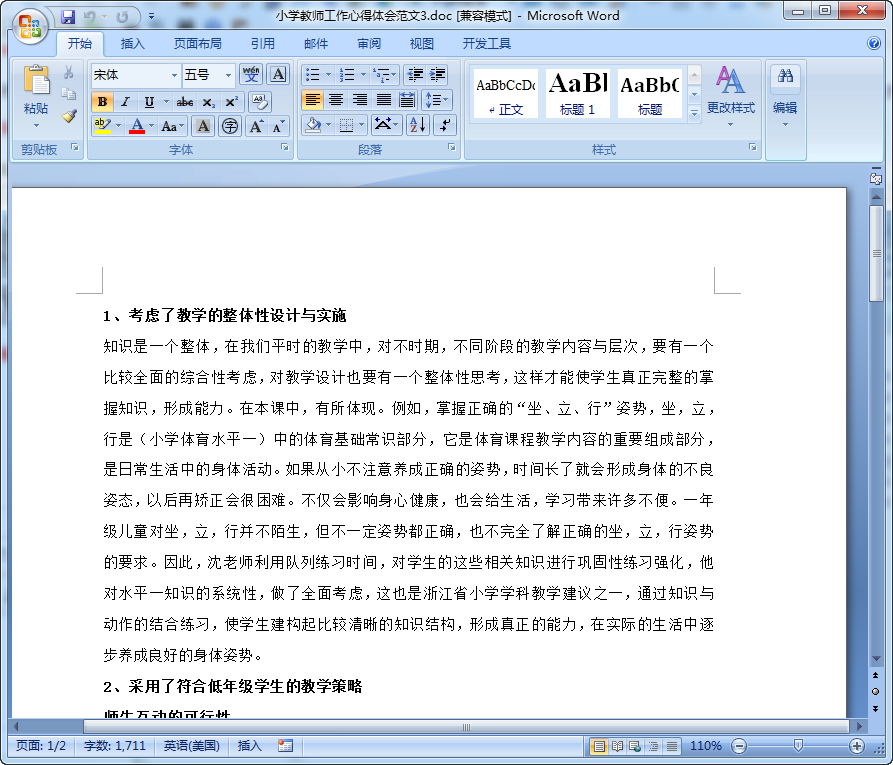Toggle Italic formatting
The image size is (893, 765).
(125, 102)
